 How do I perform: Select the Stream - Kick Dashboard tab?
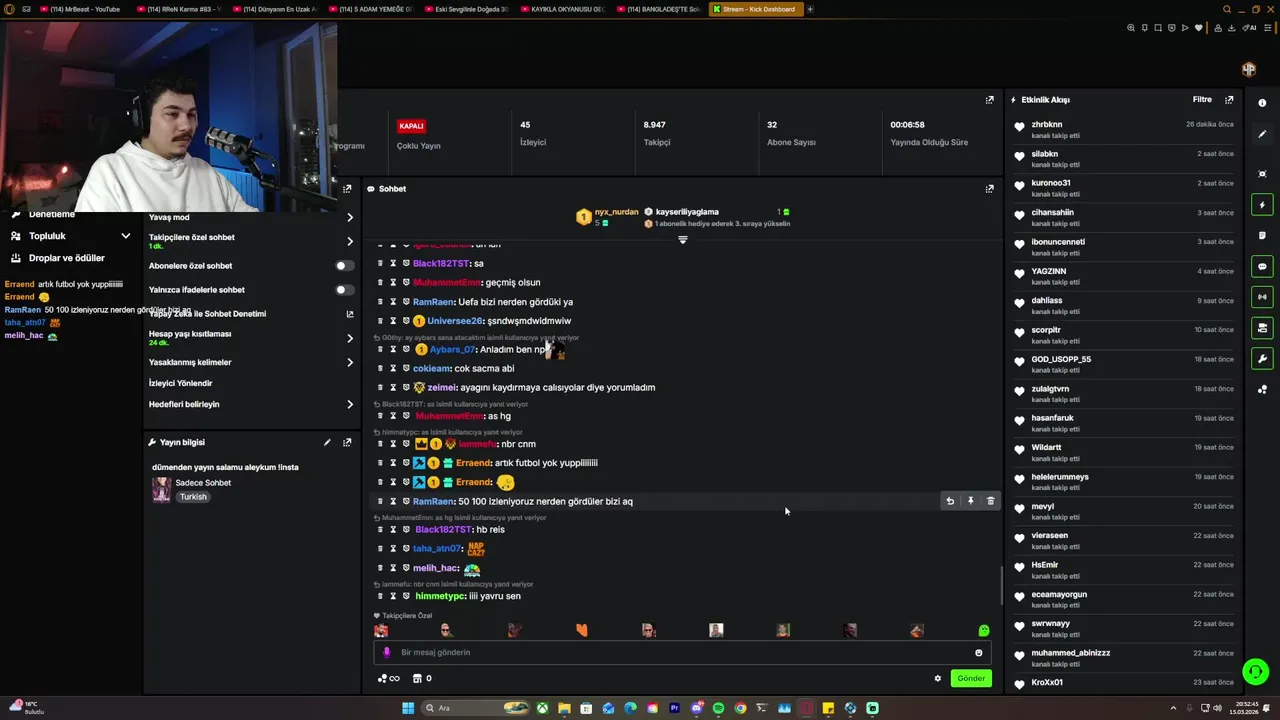tap(755, 9)
